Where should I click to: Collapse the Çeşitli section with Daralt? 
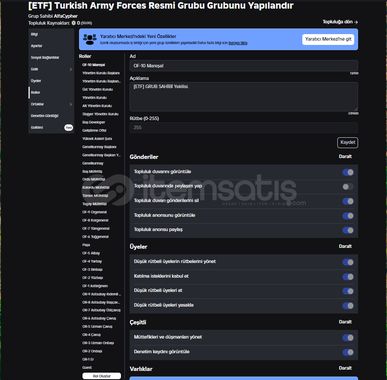click(345, 322)
